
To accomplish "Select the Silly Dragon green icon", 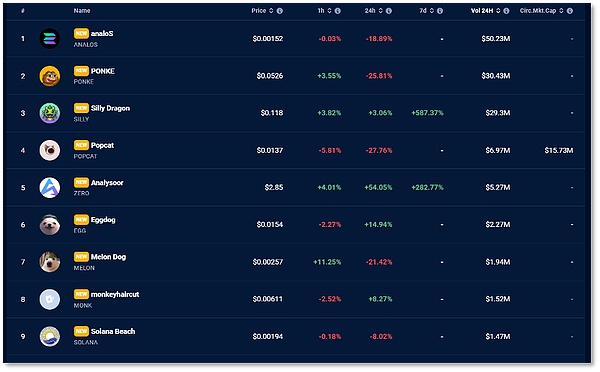I will (50, 113).
